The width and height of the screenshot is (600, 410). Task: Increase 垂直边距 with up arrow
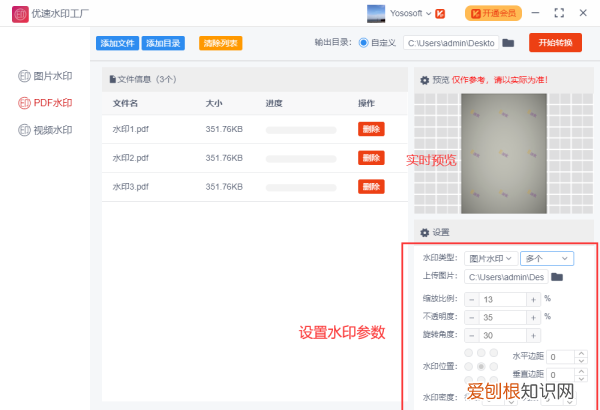click(581, 372)
